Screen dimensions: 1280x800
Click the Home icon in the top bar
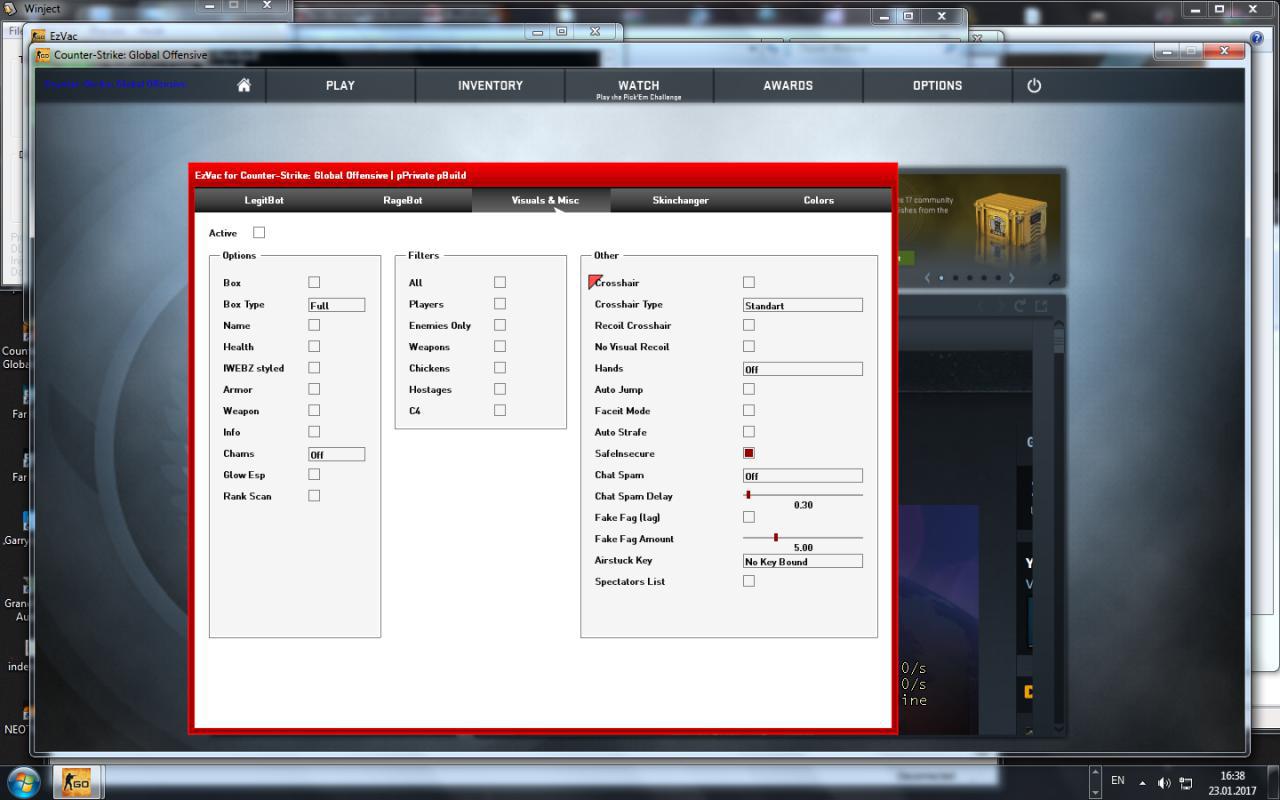click(x=243, y=86)
